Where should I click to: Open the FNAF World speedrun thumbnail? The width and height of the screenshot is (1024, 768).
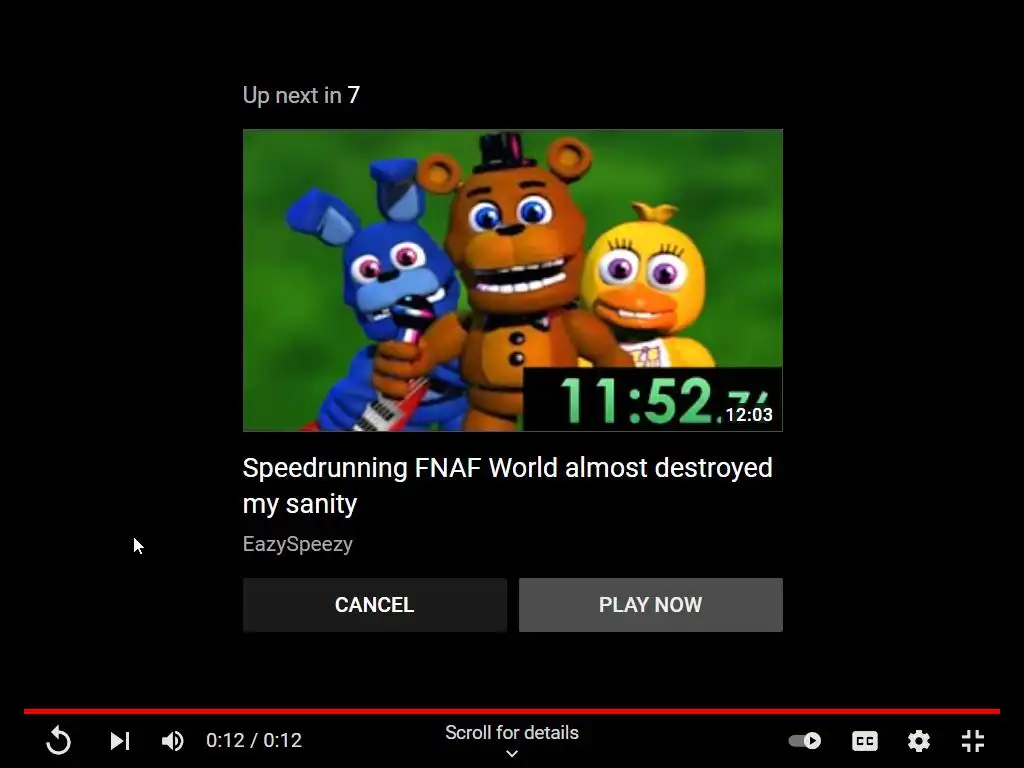pos(513,280)
